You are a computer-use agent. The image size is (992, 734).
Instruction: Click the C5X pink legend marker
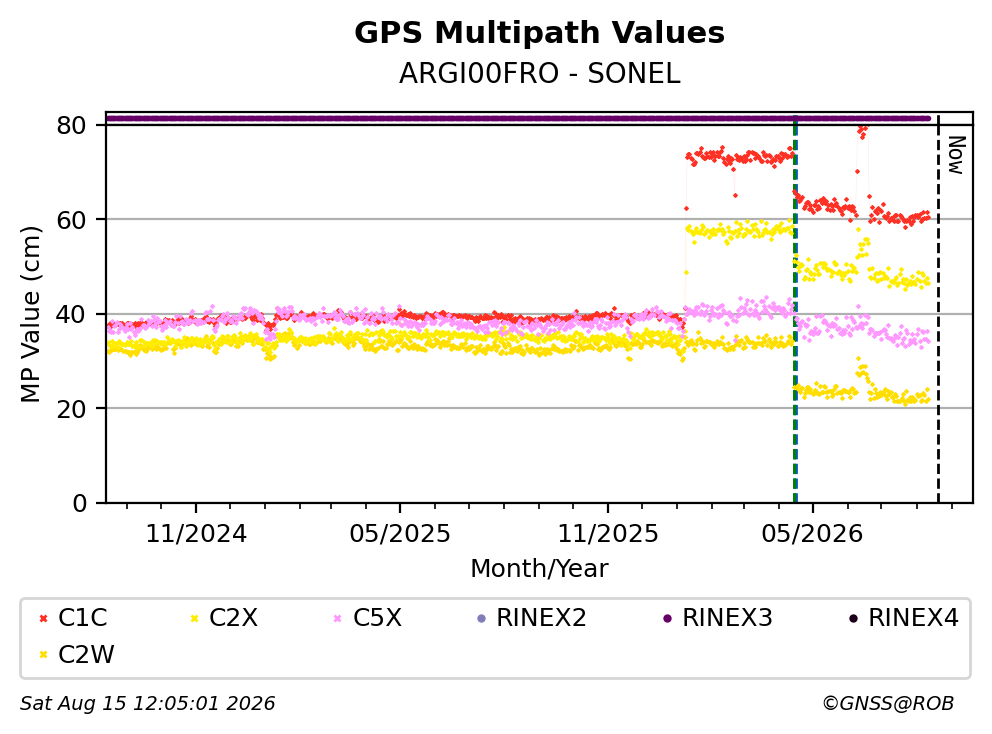(x=338, y=618)
